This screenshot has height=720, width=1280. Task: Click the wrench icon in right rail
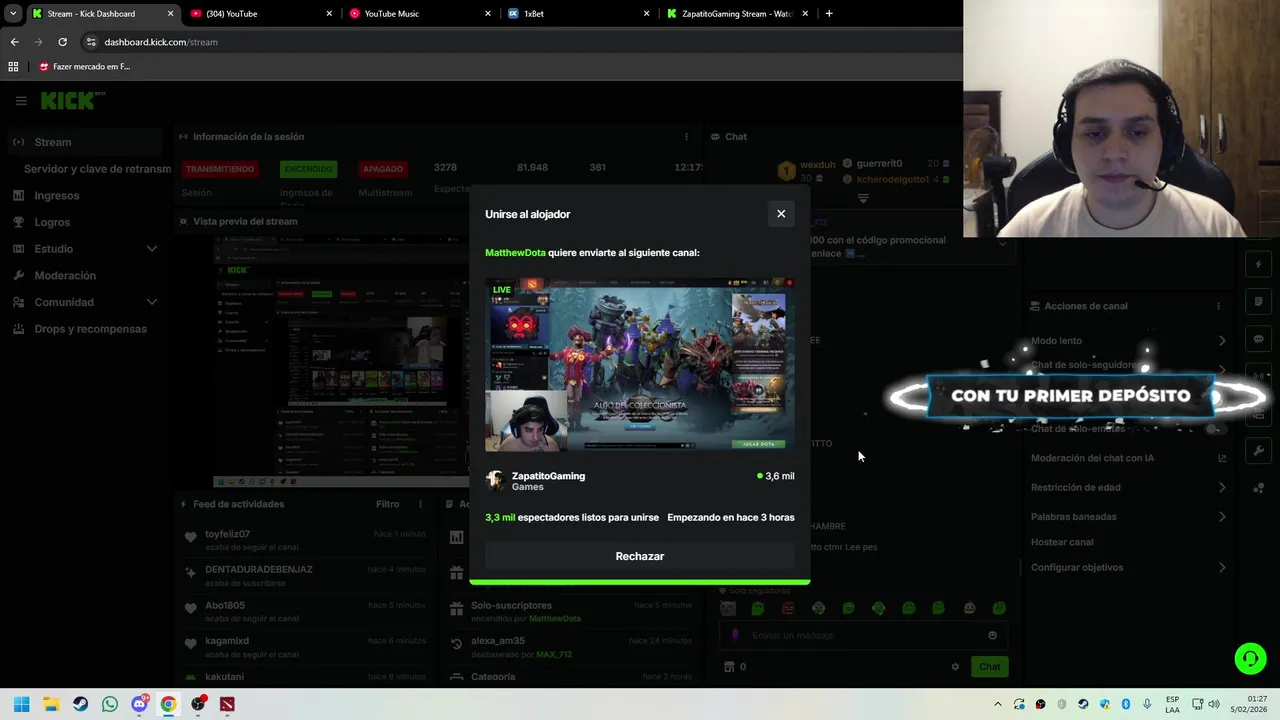[x=1259, y=451]
